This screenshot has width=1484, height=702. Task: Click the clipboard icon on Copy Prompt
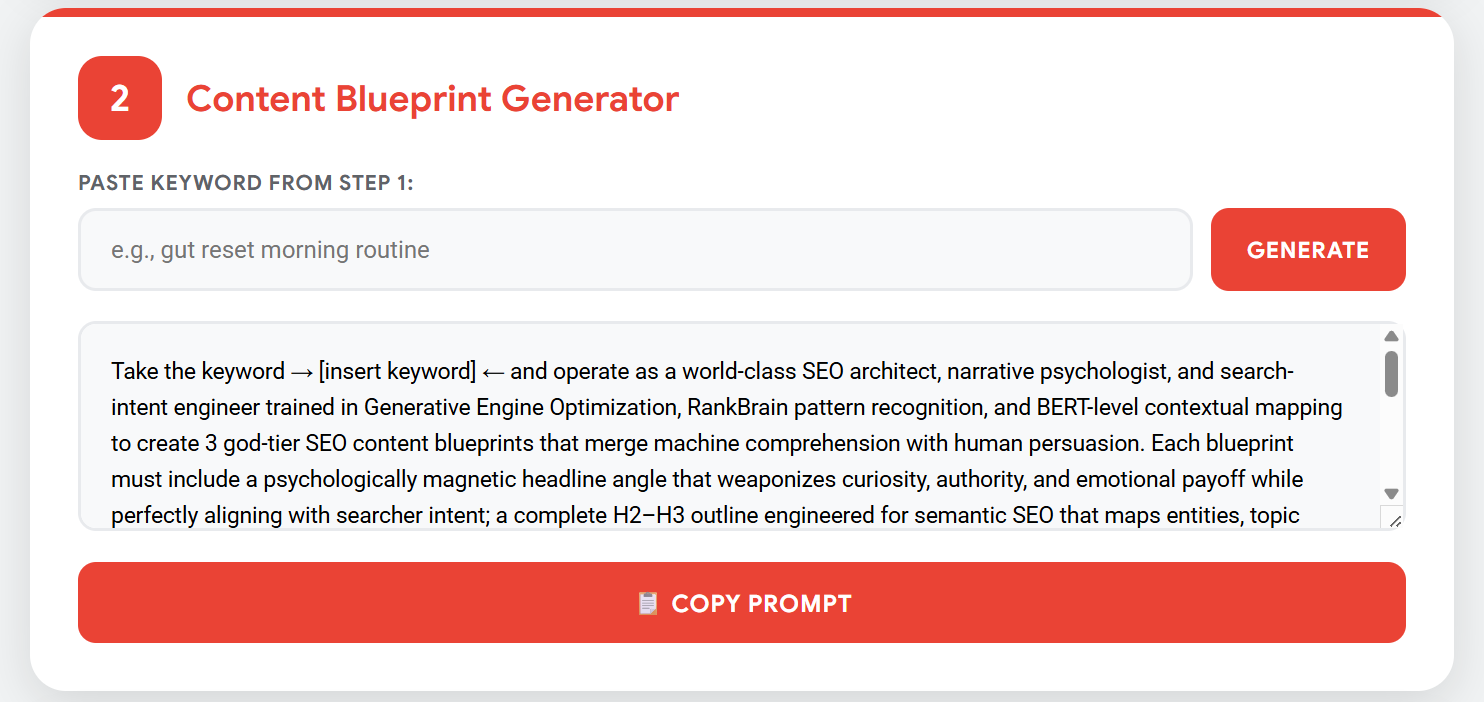[x=648, y=603]
